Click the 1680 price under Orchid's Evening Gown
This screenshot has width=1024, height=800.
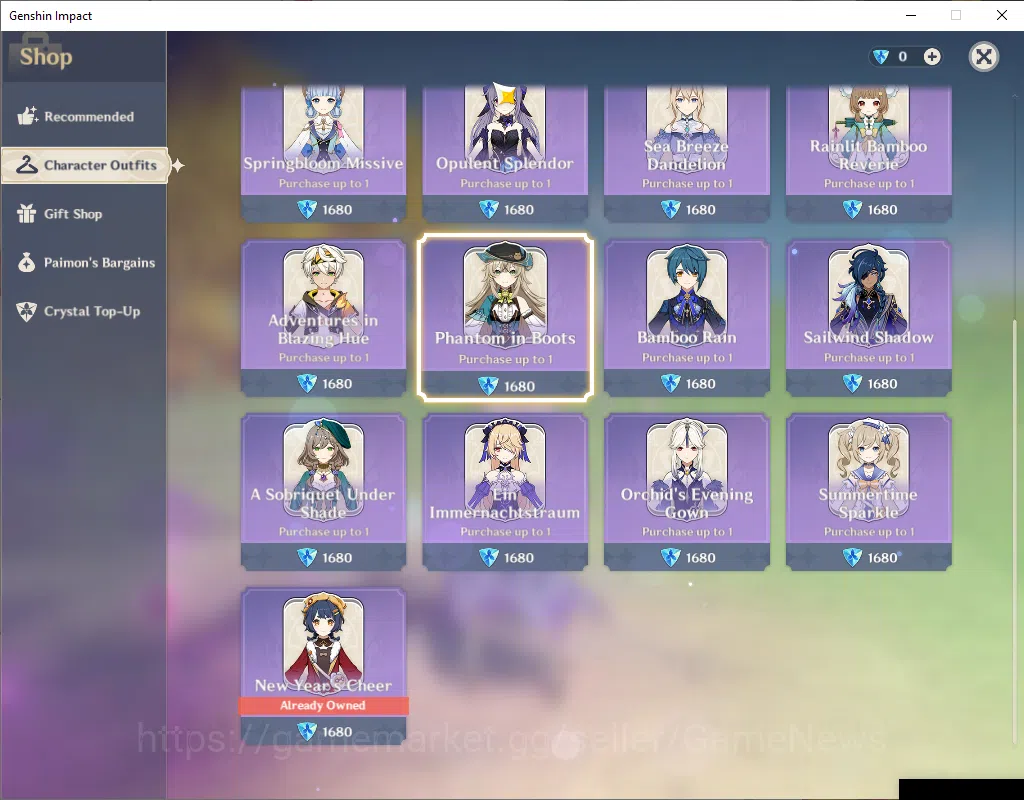pos(701,558)
